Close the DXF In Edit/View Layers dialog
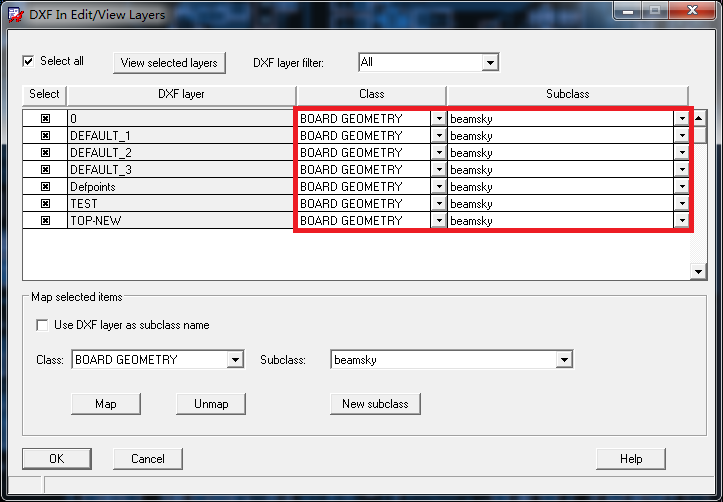Screen dimensions: 723x502 (x=692, y=10)
